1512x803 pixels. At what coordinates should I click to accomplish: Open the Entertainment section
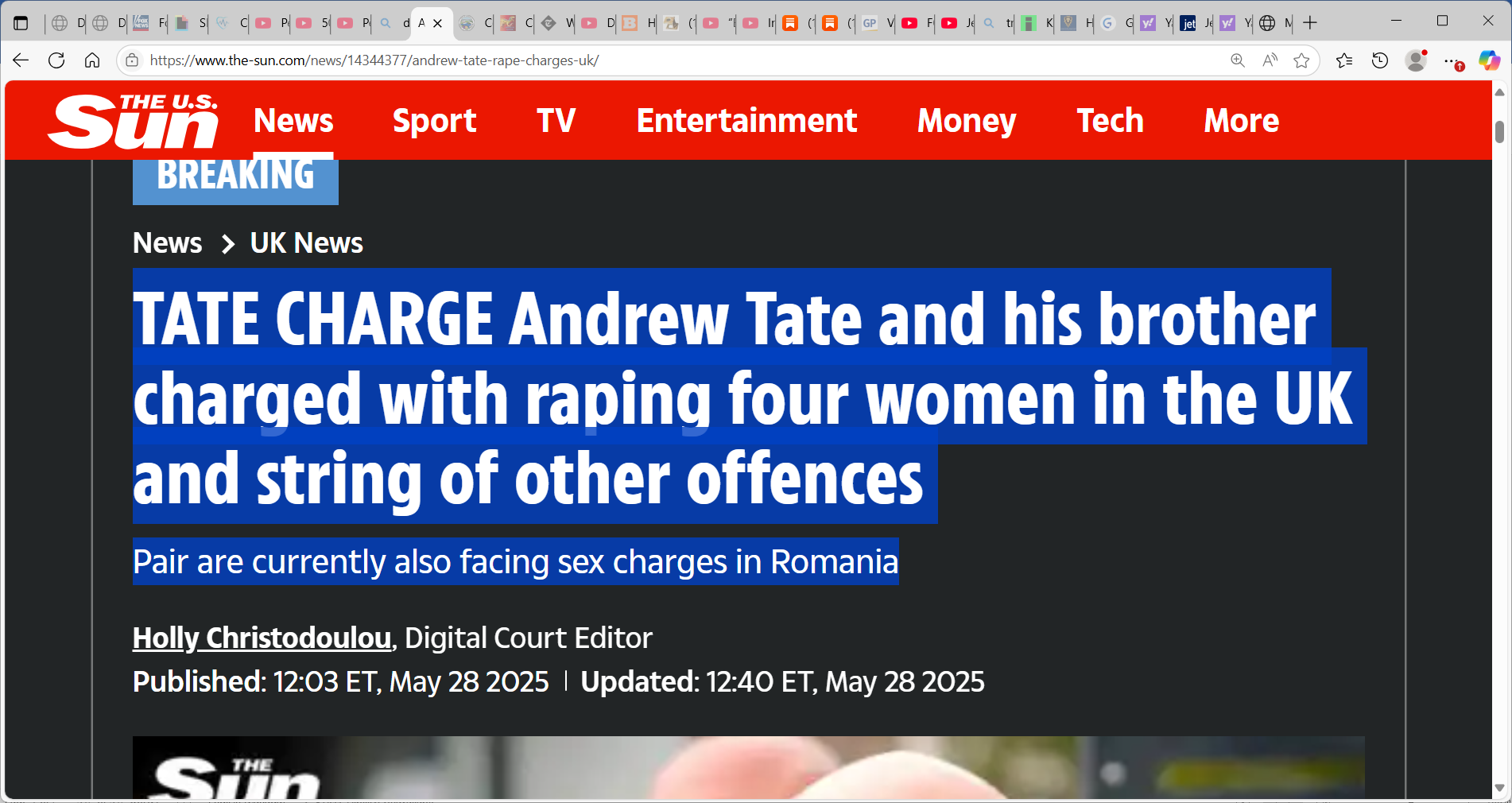[x=746, y=121]
